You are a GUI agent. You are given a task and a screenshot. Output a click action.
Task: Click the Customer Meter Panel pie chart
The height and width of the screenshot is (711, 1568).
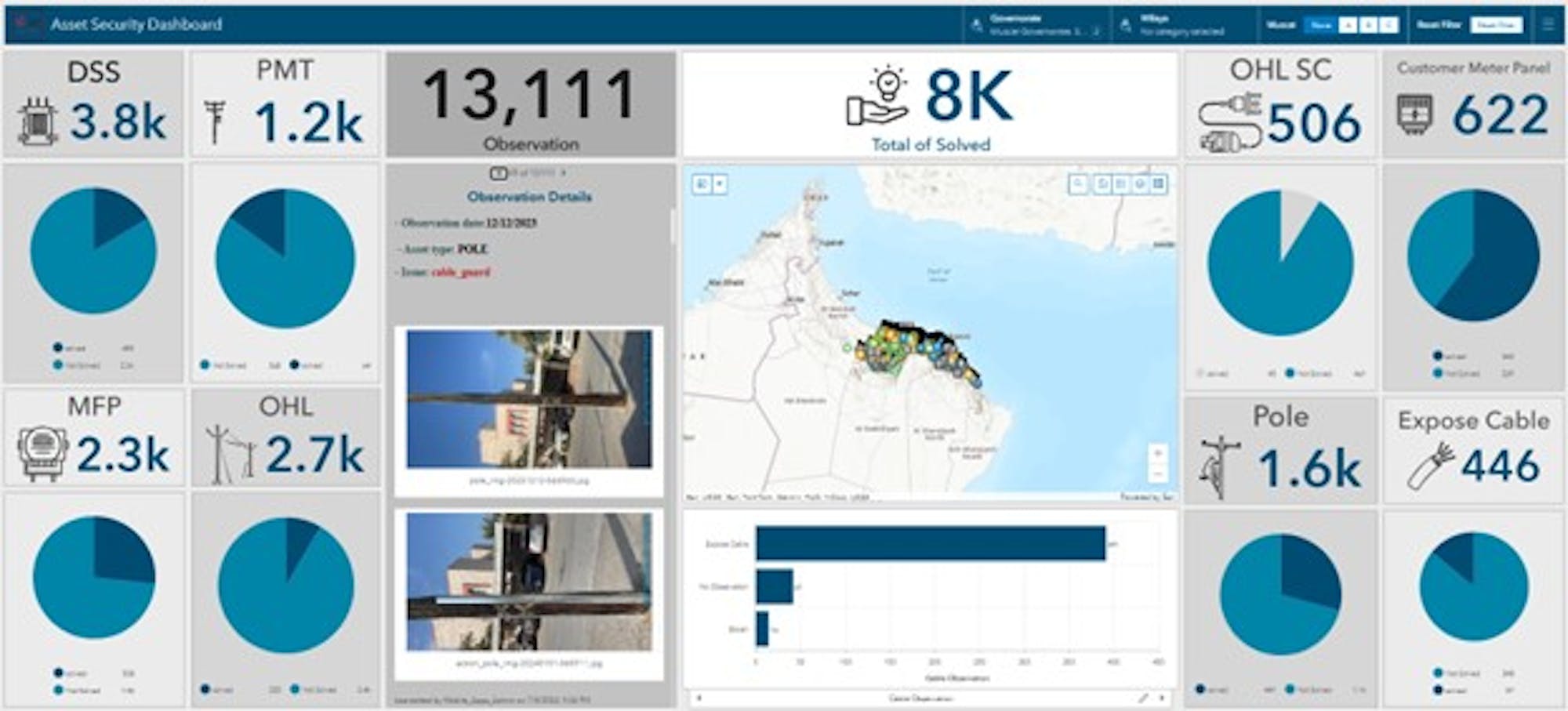click(1474, 256)
